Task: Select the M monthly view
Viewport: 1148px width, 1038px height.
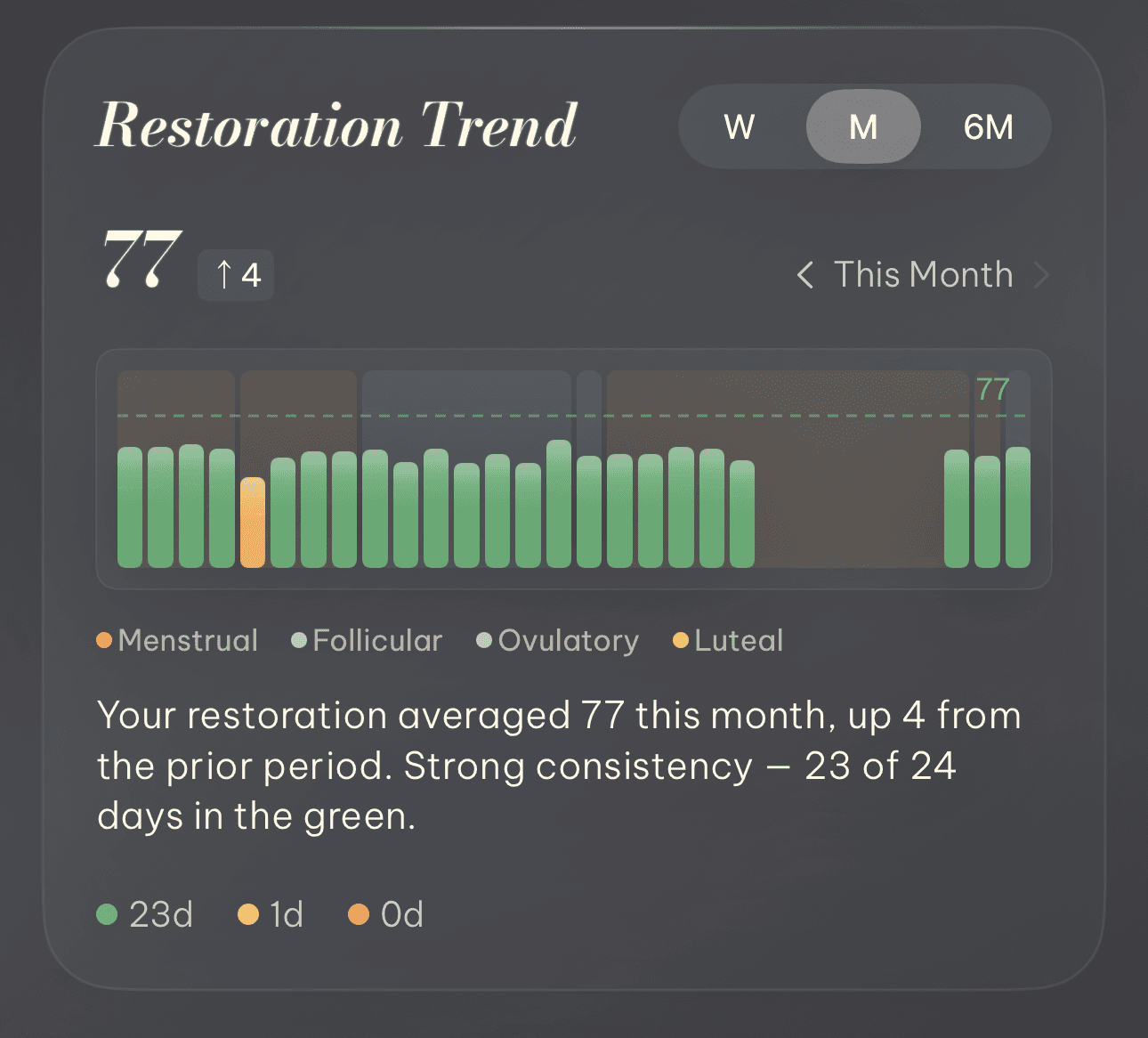Action: pyautogui.click(x=862, y=127)
